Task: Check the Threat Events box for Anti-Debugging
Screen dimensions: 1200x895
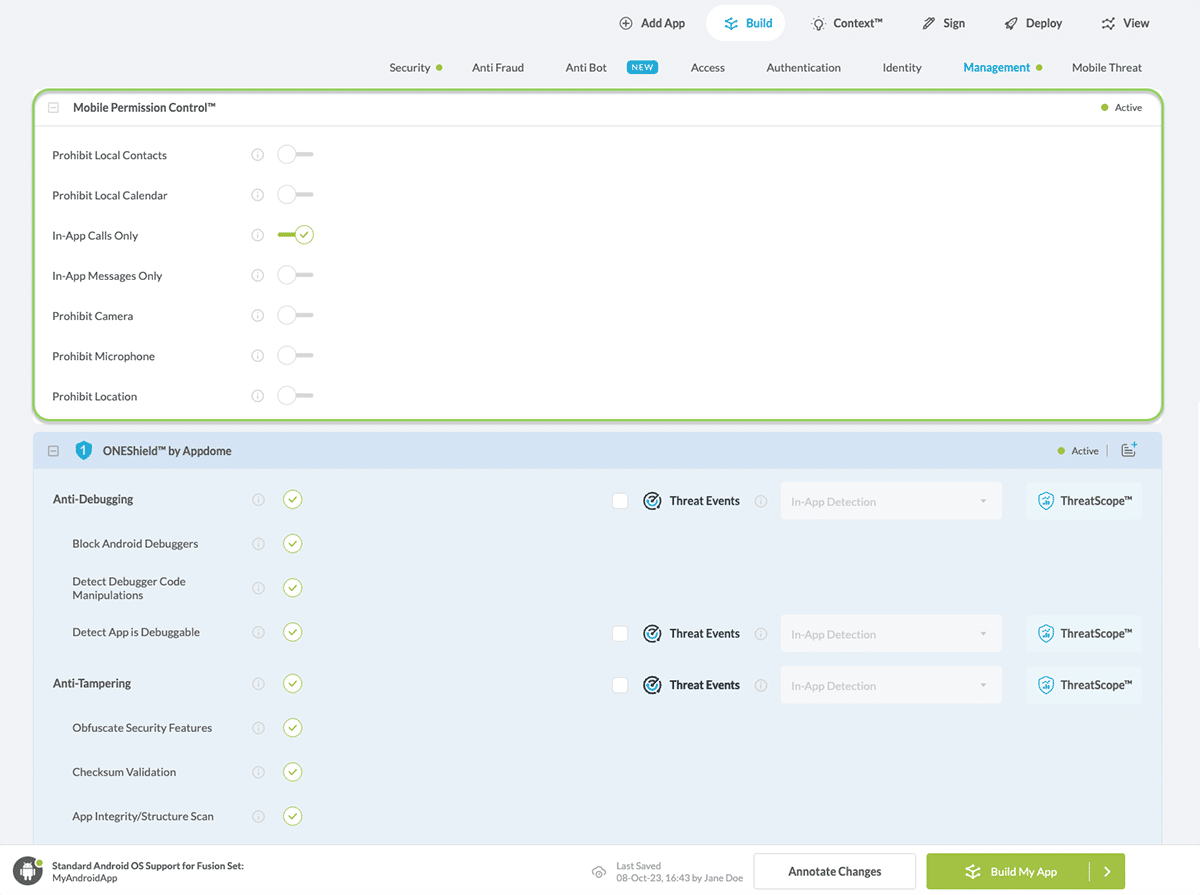Action: 620,501
